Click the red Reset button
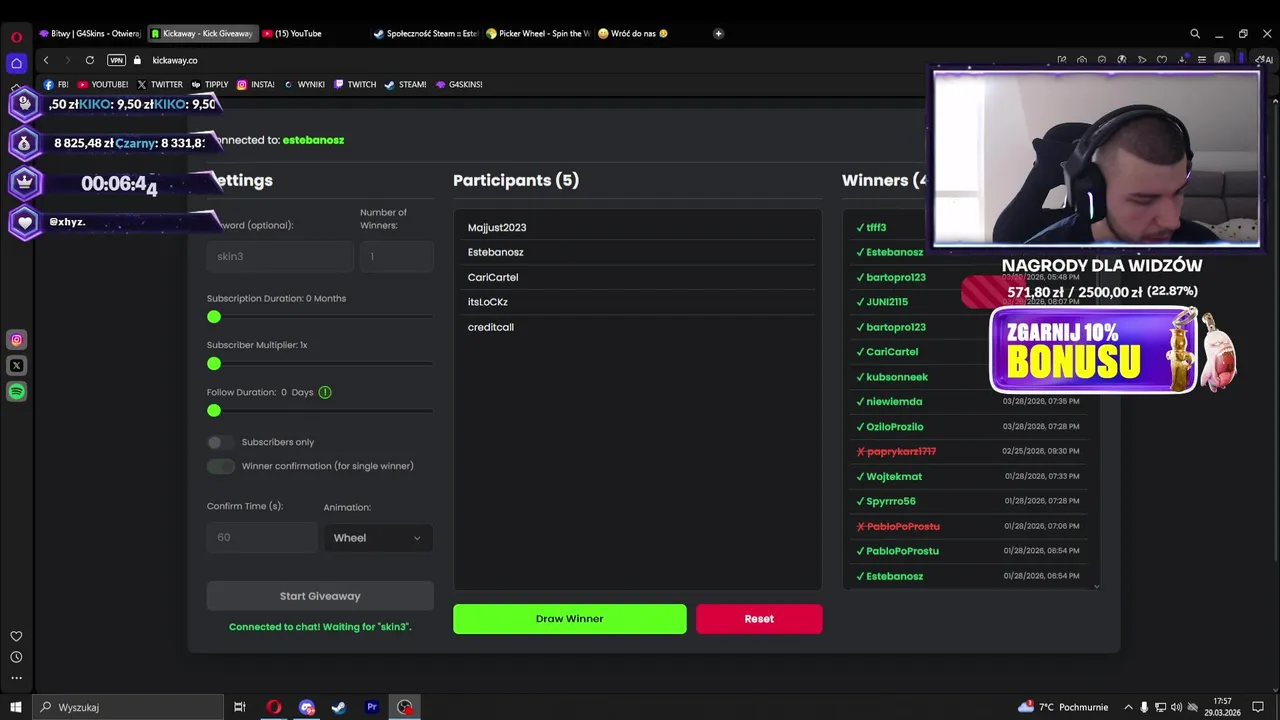The height and width of the screenshot is (720, 1280). point(759,619)
